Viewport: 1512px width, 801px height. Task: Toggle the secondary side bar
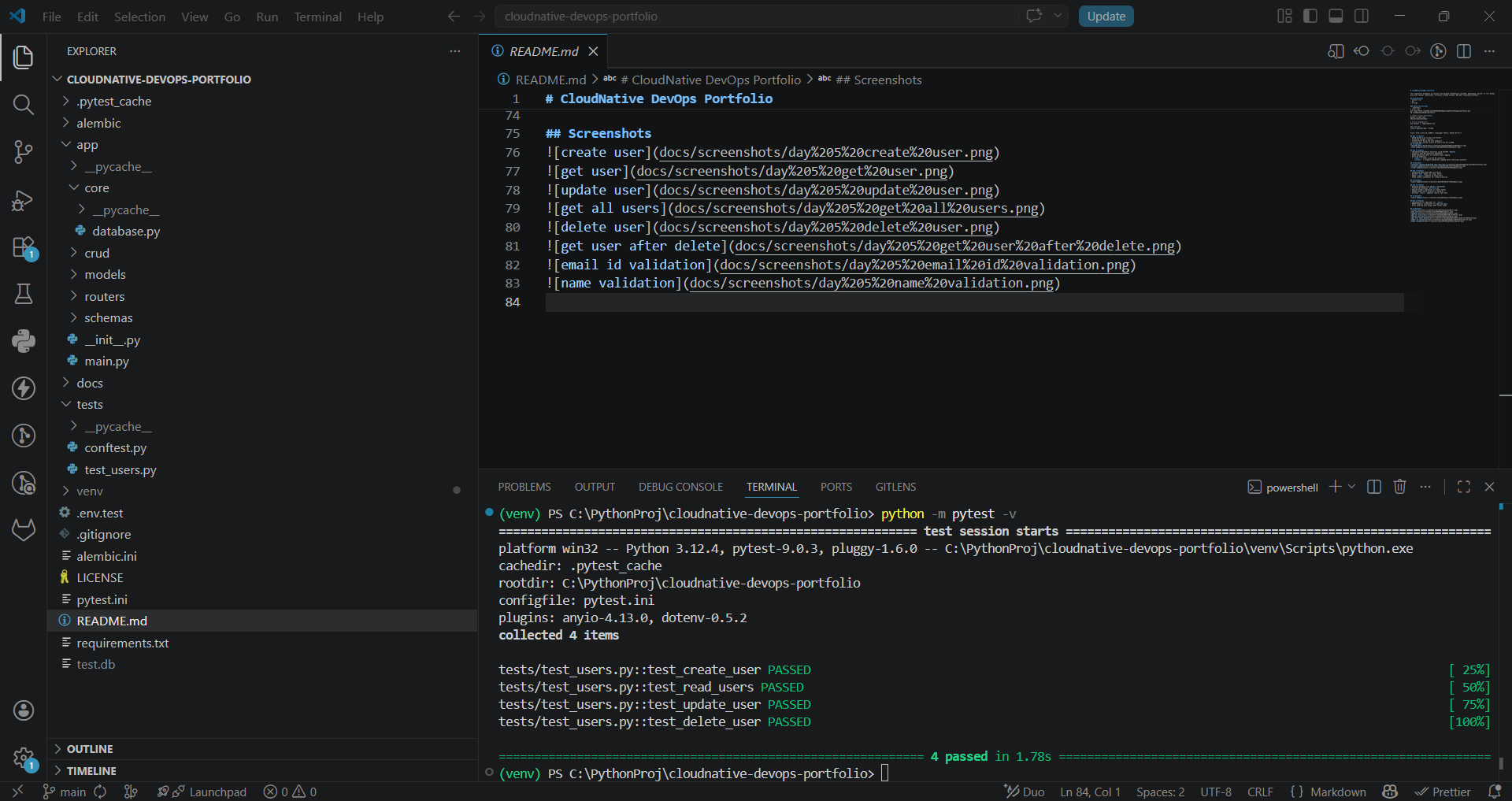click(1362, 16)
